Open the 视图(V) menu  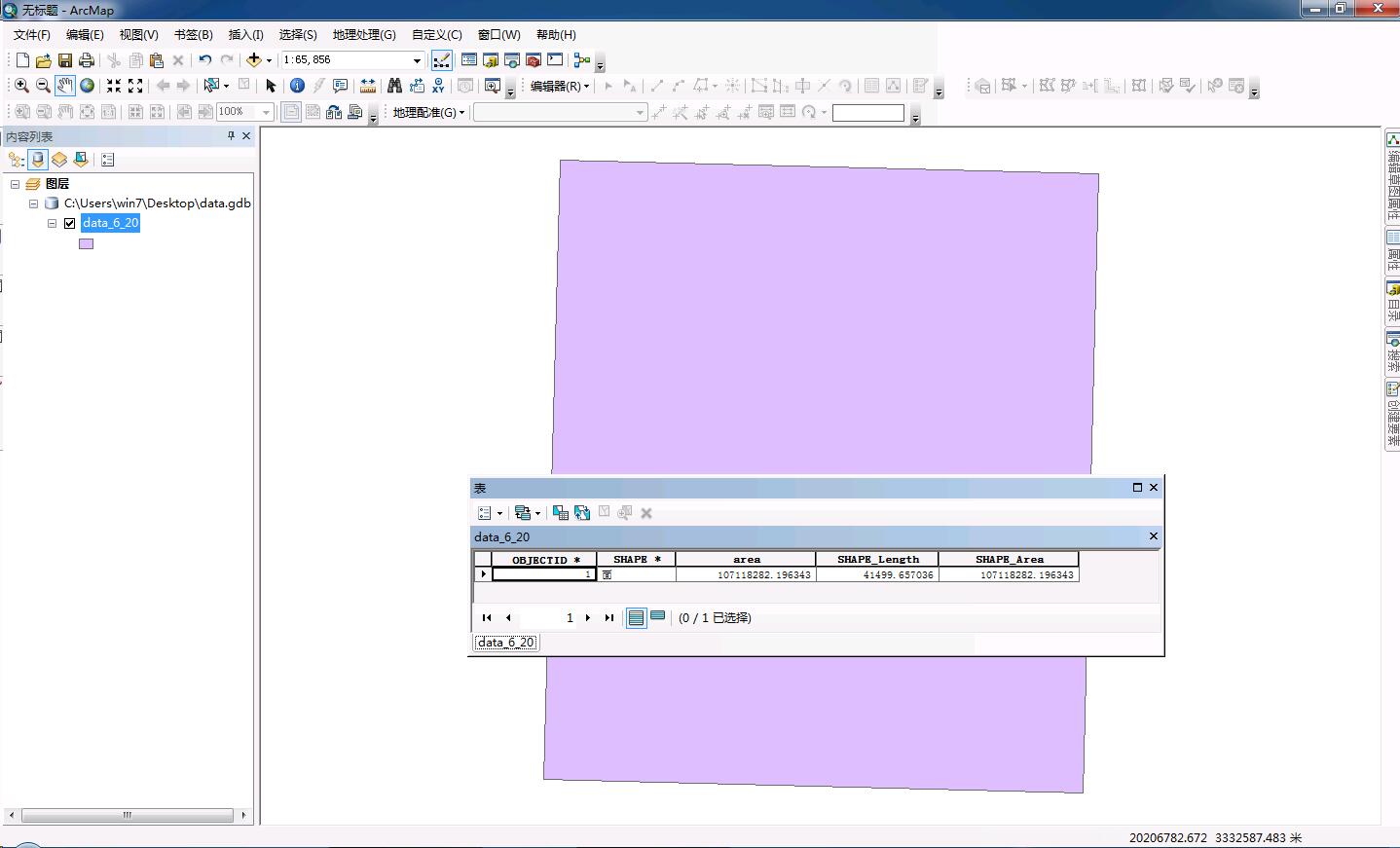pos(138,35)
